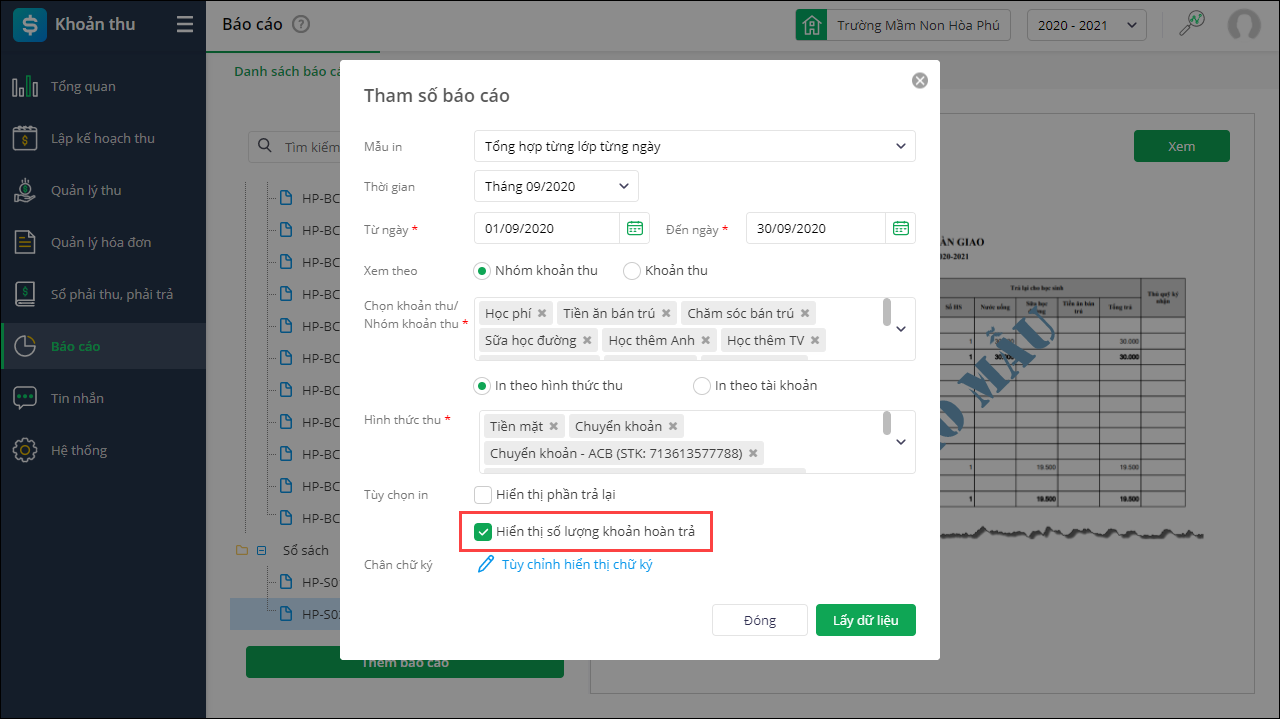Open the Đến ngày calendar picker icon
Screen dimensions: 1280x719
click(900, 228)
